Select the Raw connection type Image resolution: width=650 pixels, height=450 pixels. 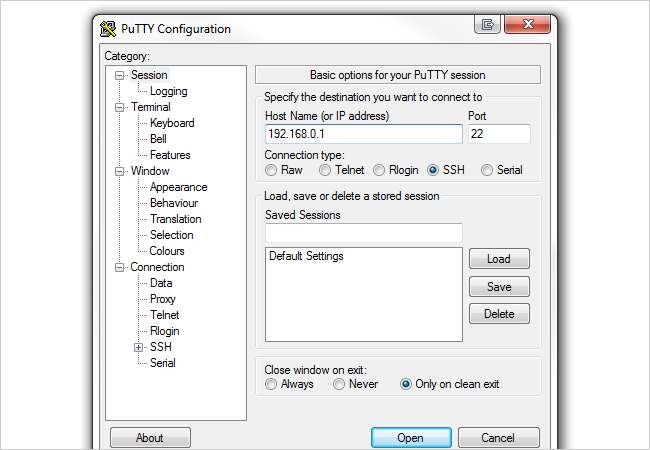click(x=270, y=170)
